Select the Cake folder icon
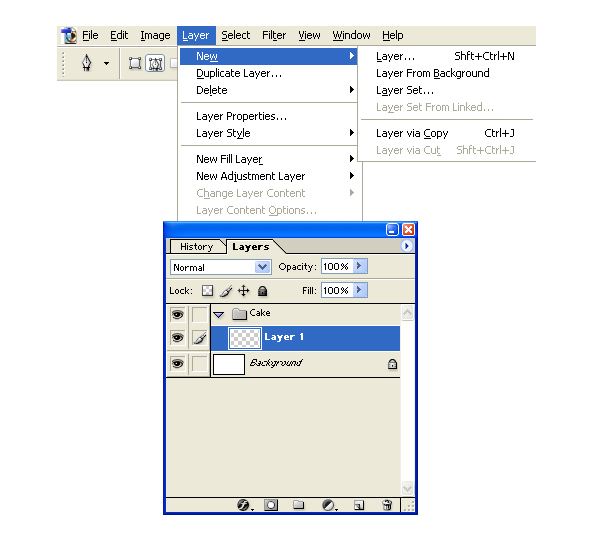Image resolution: width=600 pixels, height=543 pixels. click(x=240, y=314)
